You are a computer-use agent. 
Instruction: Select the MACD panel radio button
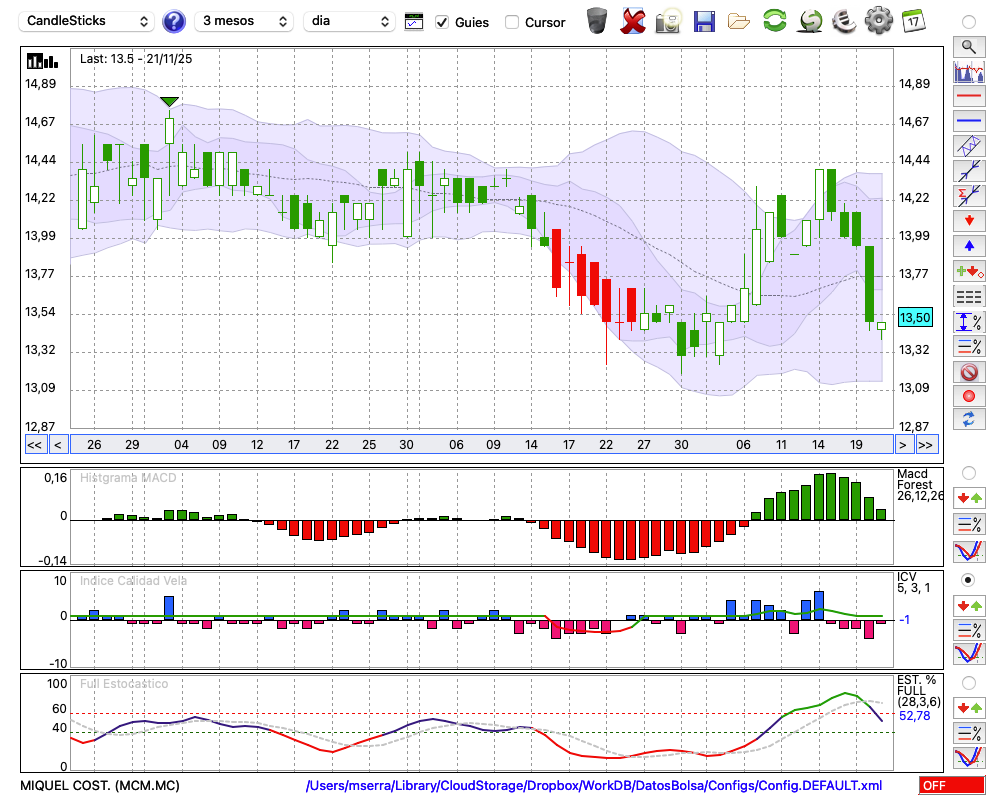point(969,473)
